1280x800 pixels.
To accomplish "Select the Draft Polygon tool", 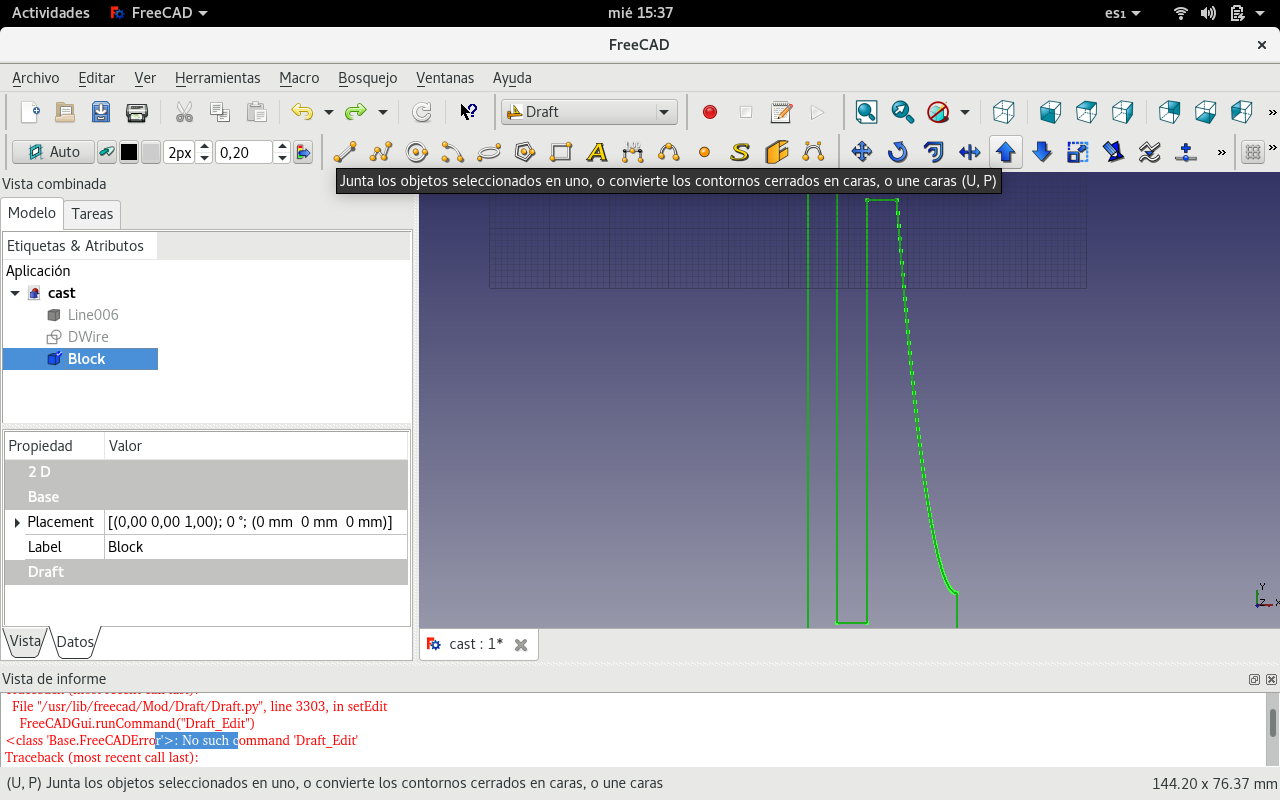I will point(525,152).
